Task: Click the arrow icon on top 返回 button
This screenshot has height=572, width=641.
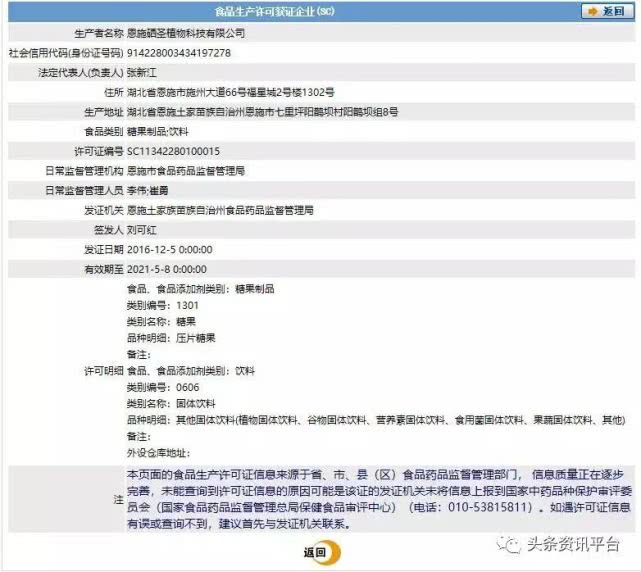Action: point(594,12)
